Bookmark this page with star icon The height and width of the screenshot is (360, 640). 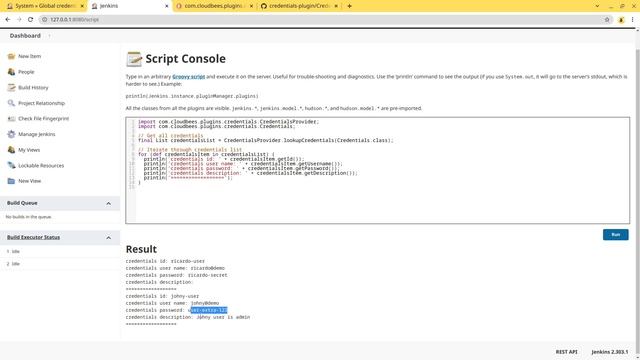pyautogui.click(x=607, y=19)
